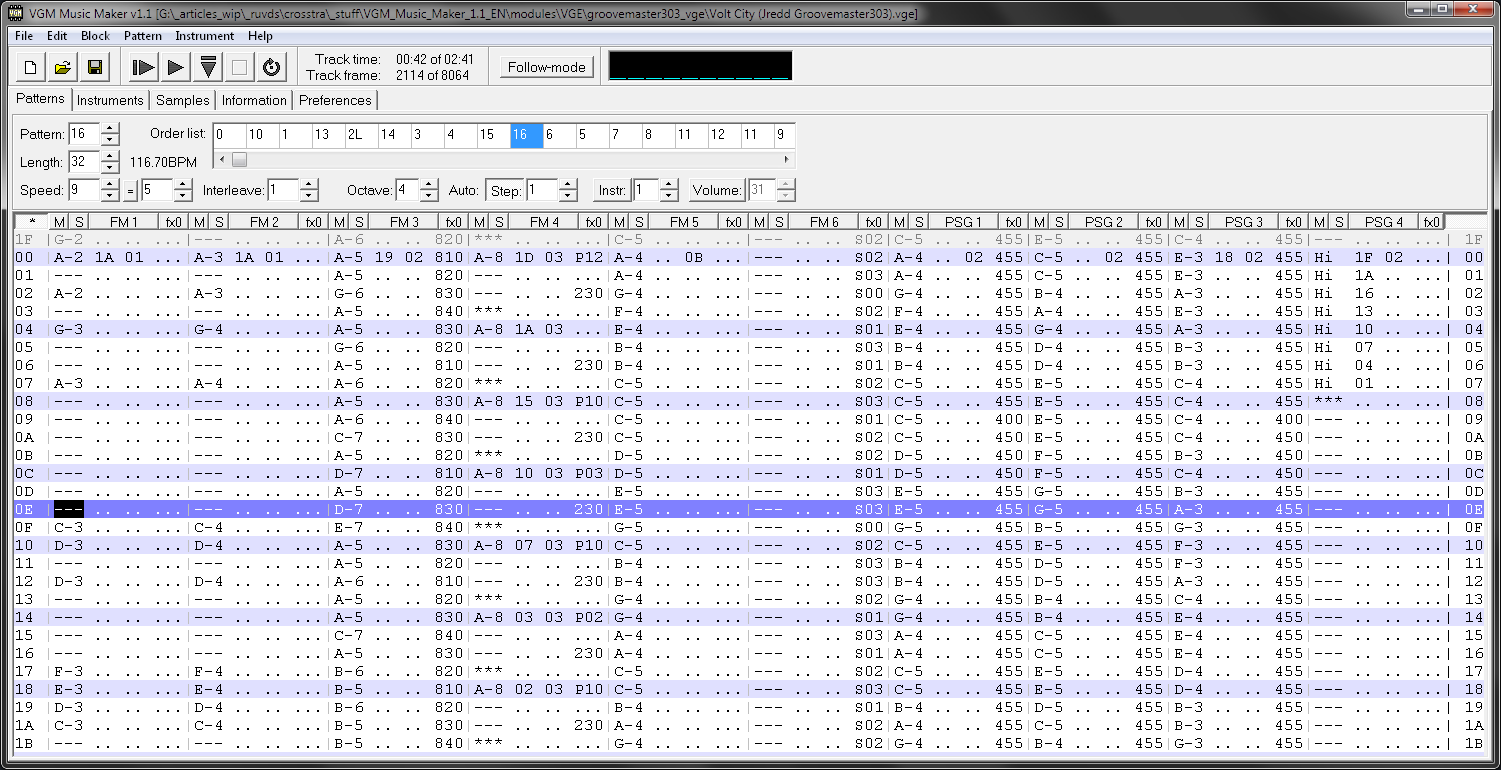
Task: Open the Help menu
Action: [260, 36]
